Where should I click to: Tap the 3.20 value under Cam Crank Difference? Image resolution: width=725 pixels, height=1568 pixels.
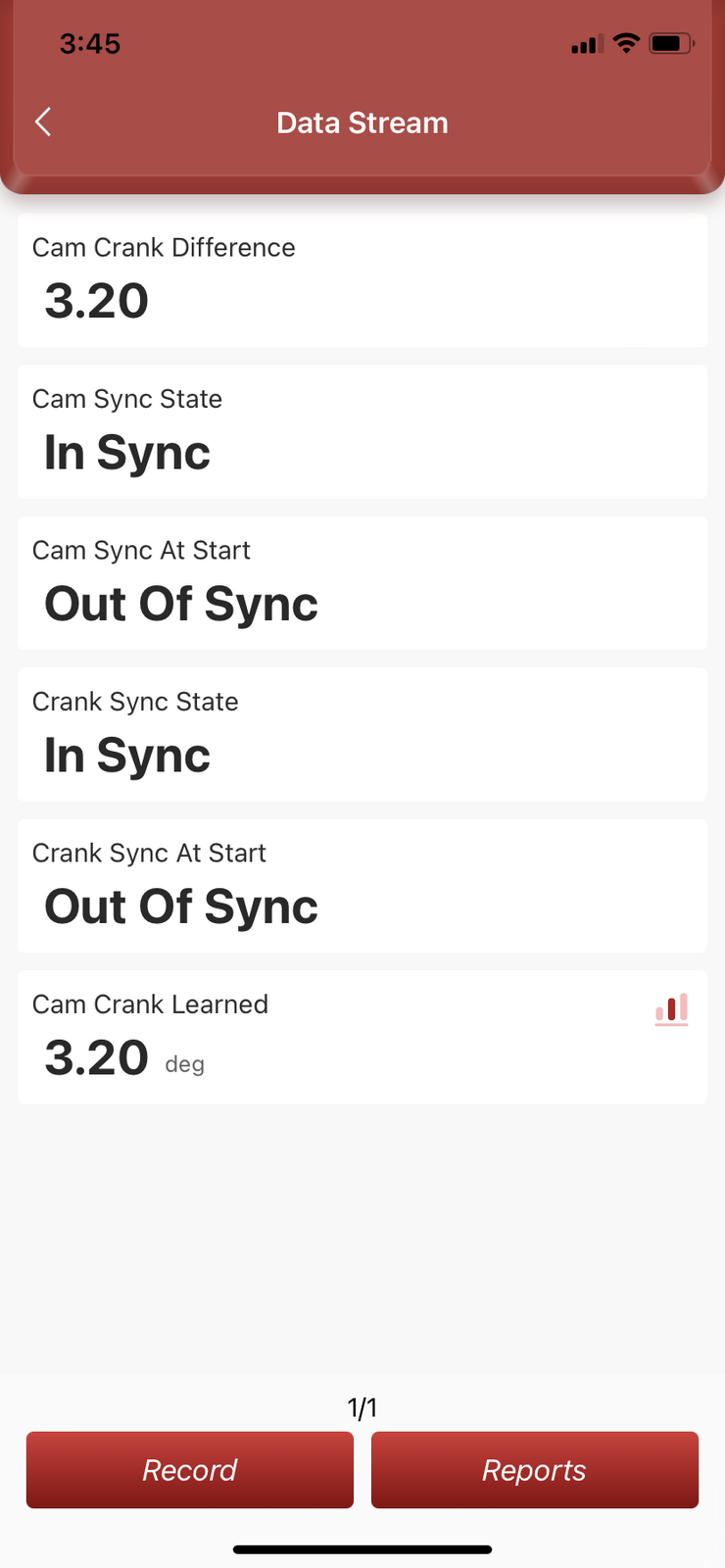pyautogui.click(x=97, y=301)
